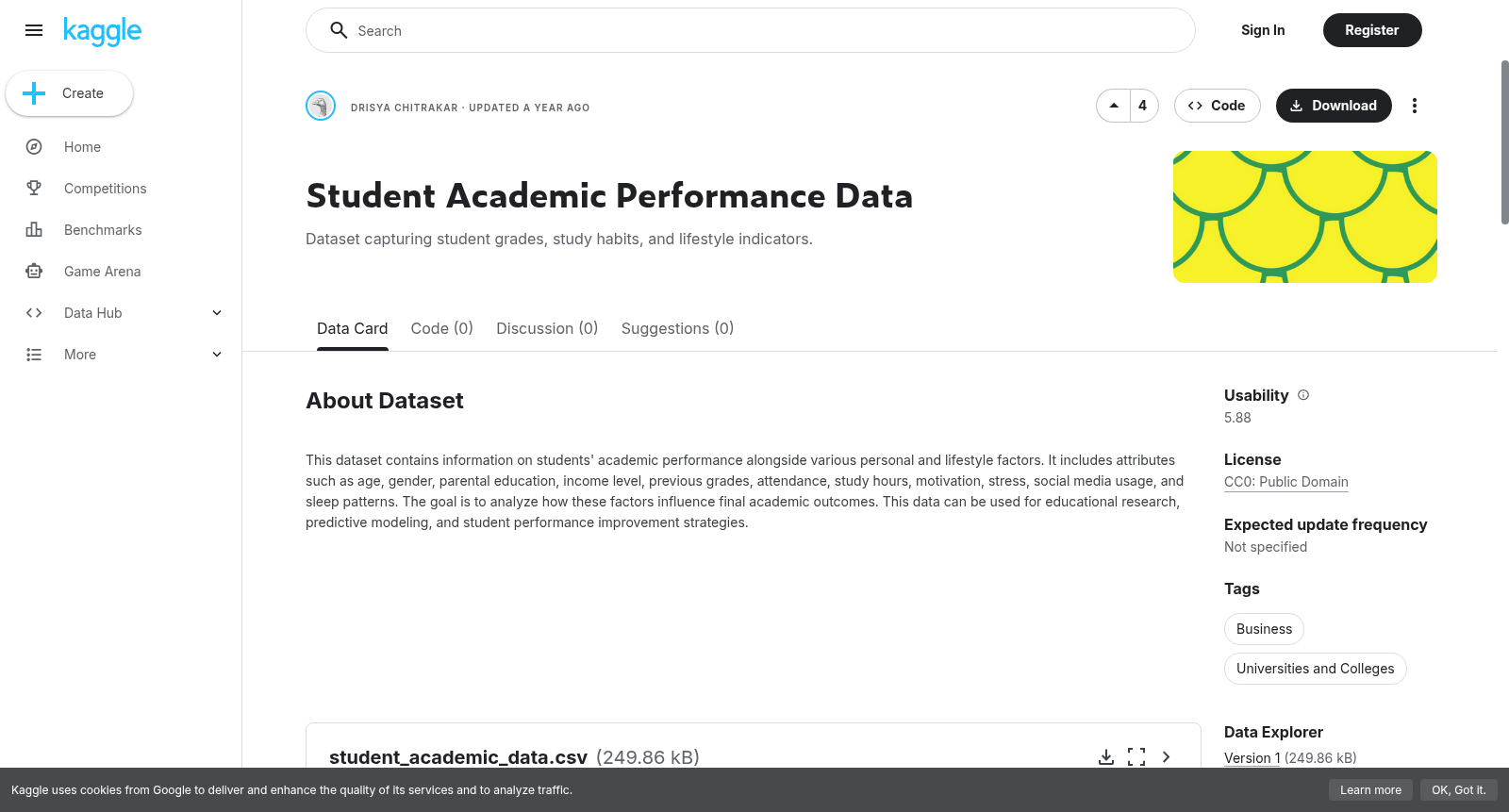Dismiss cookie banner with OK, Got it

point(1458,790)
